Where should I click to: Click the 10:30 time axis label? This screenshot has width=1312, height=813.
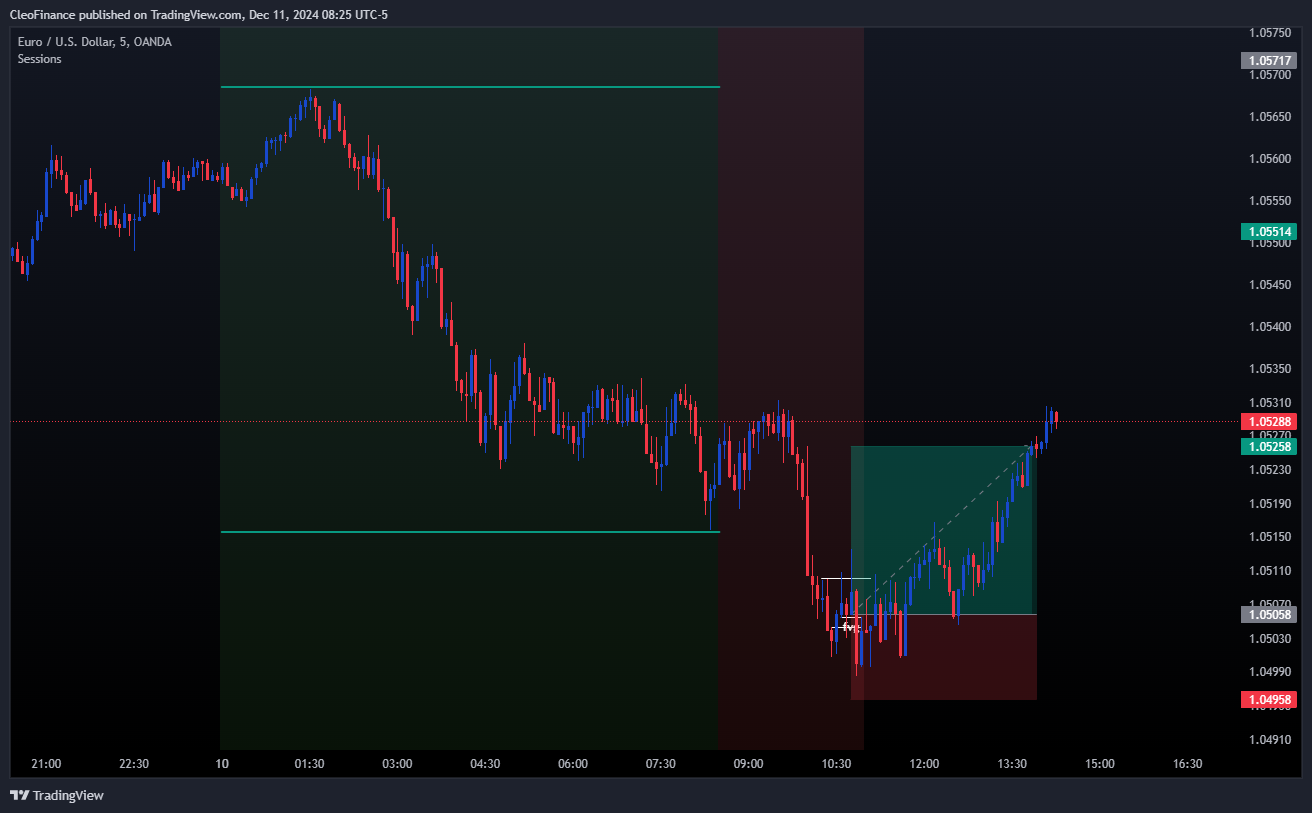tap(836, 764)
